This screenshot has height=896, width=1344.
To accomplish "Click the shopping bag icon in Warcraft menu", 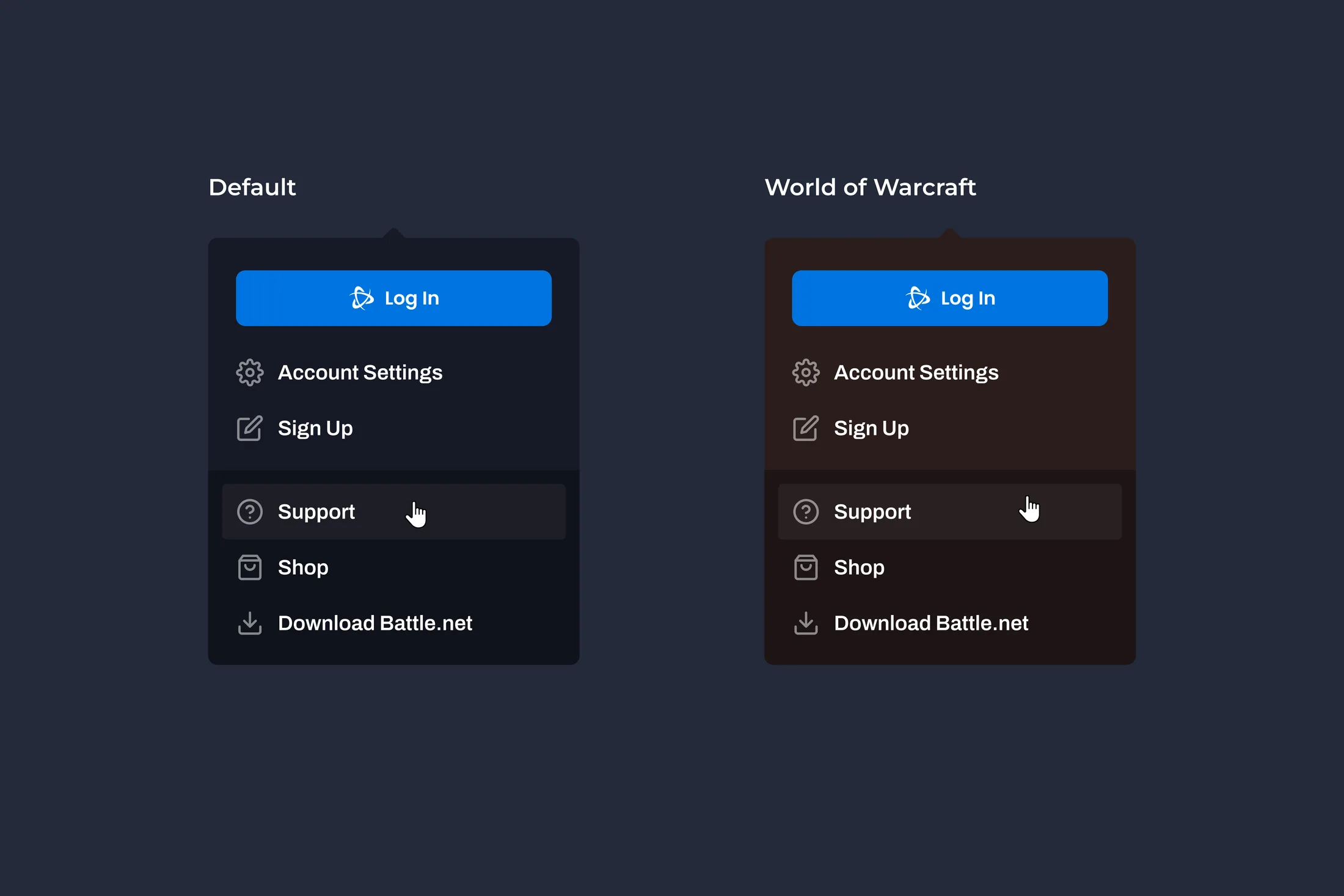I will [x=806, y=567].
